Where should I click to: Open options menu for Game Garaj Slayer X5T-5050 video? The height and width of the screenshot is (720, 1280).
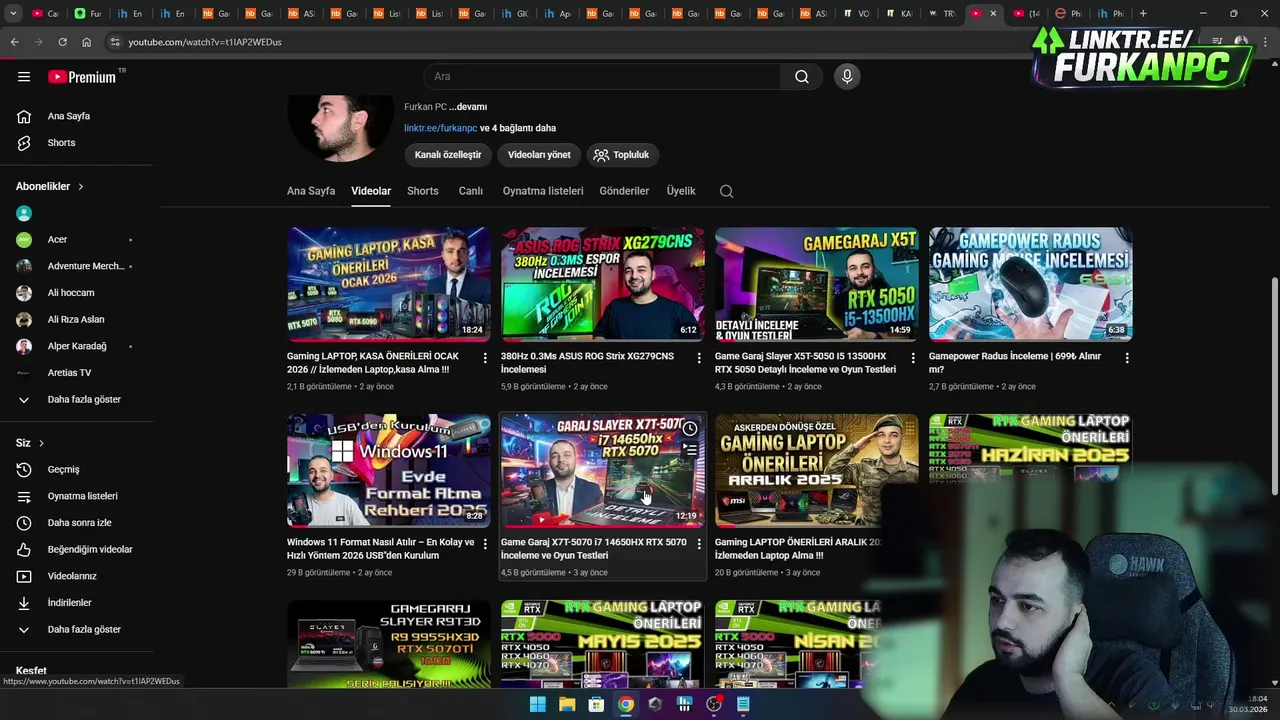point(913,358)
